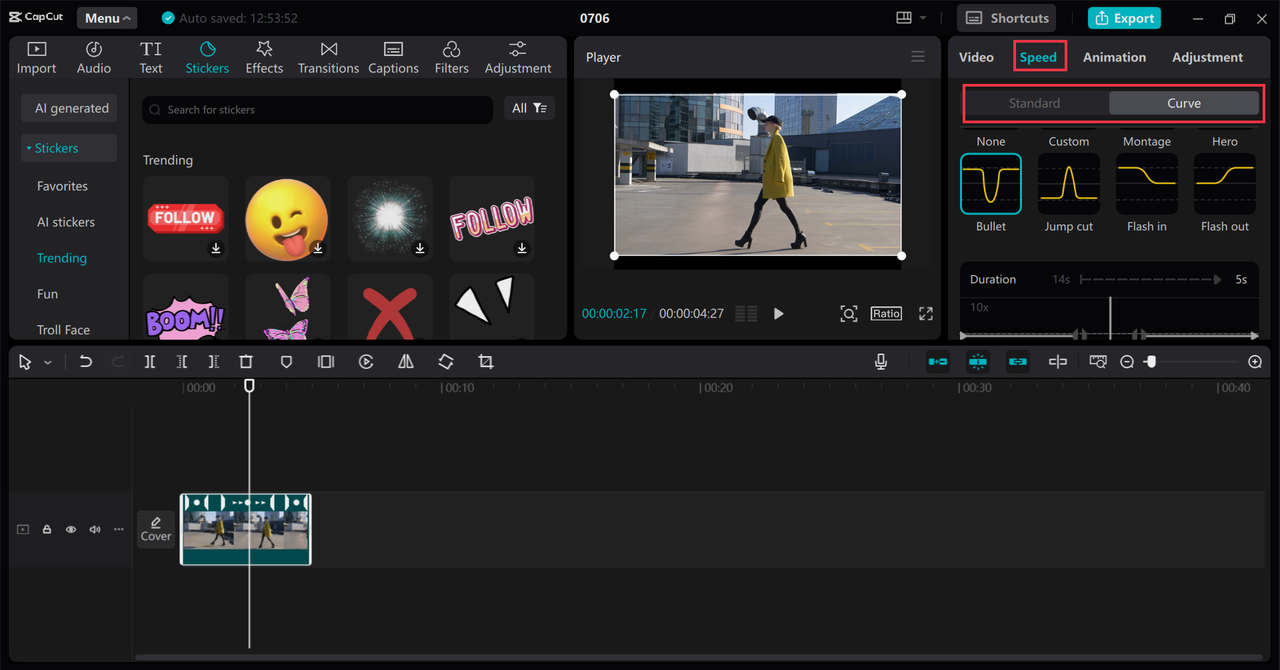Rotate the selected clip
The image size is (1280, 670).
pyautogui.click(x=446, y=362)
